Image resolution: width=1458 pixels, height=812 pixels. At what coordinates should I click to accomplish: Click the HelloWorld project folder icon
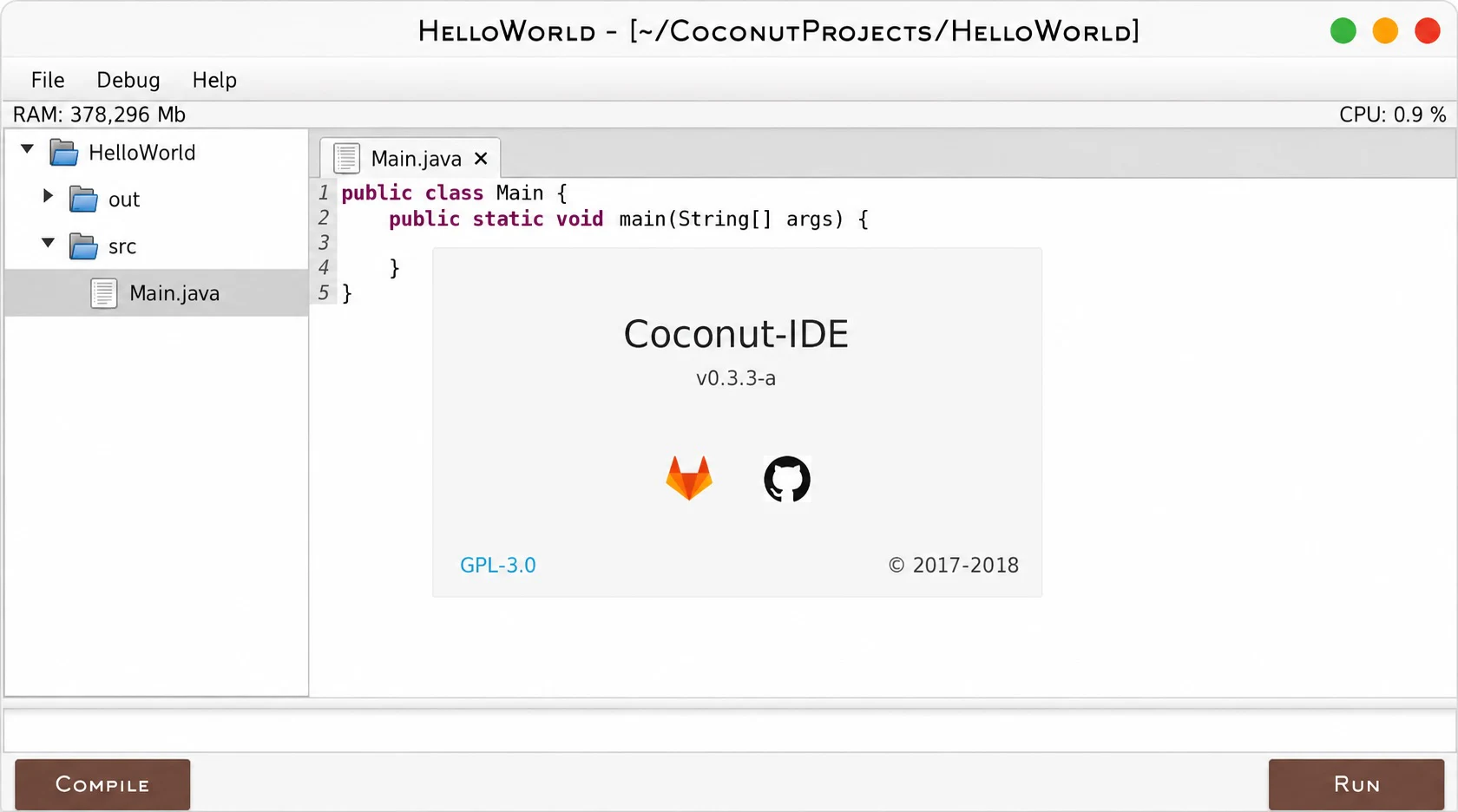64,153
